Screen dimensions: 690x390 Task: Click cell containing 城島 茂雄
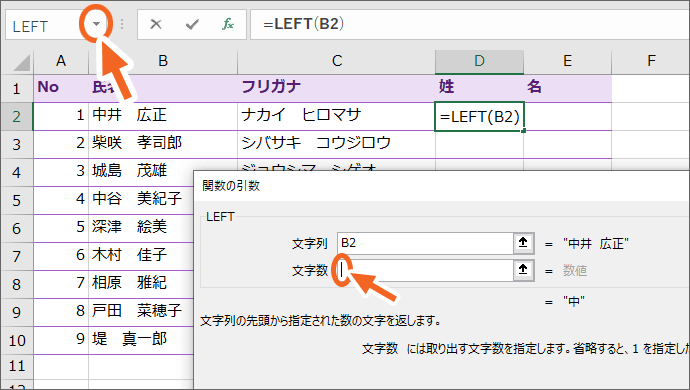pos(141,172)
